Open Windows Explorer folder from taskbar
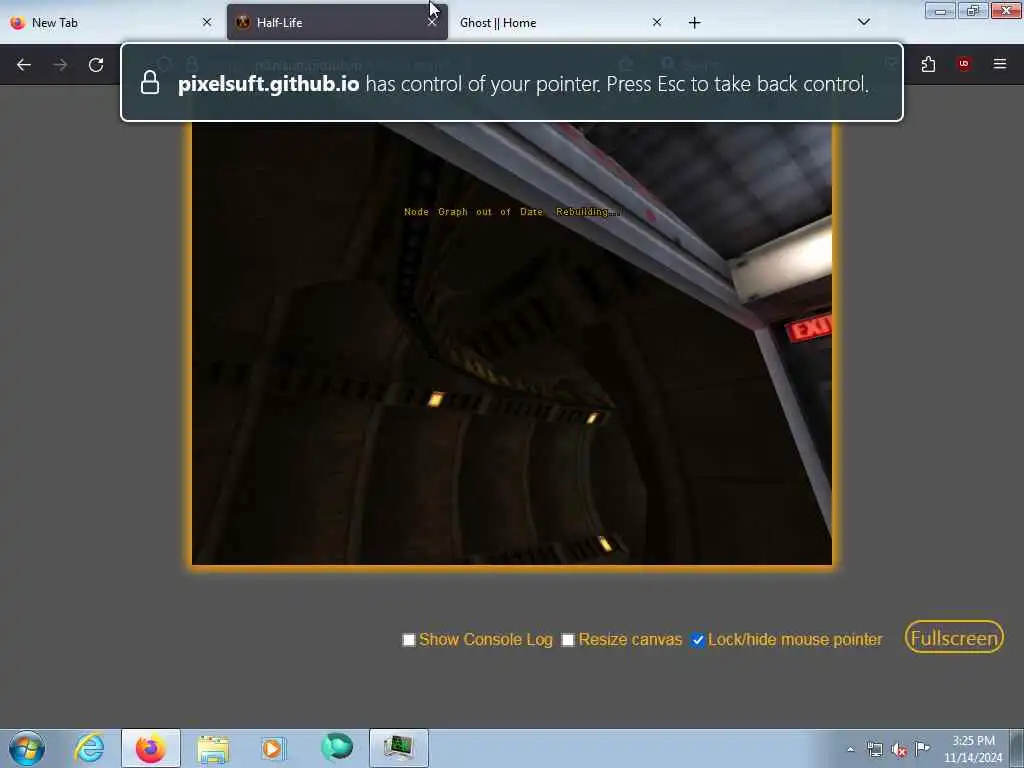The image size is (1024, 768). coord(213,748)
